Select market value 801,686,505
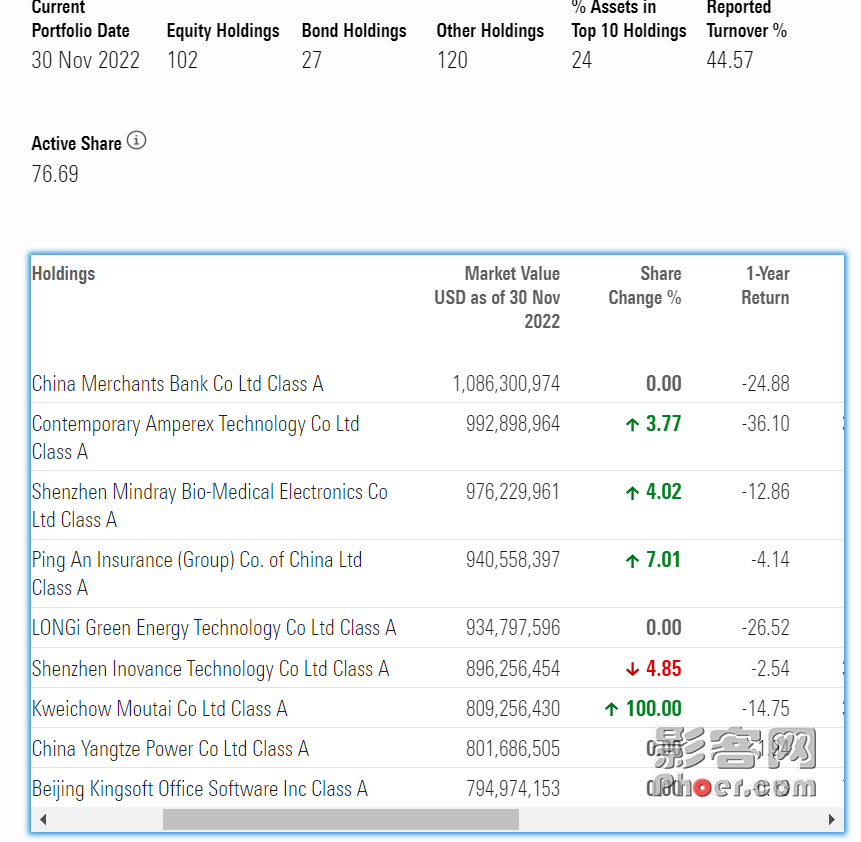 pos(513,749)
